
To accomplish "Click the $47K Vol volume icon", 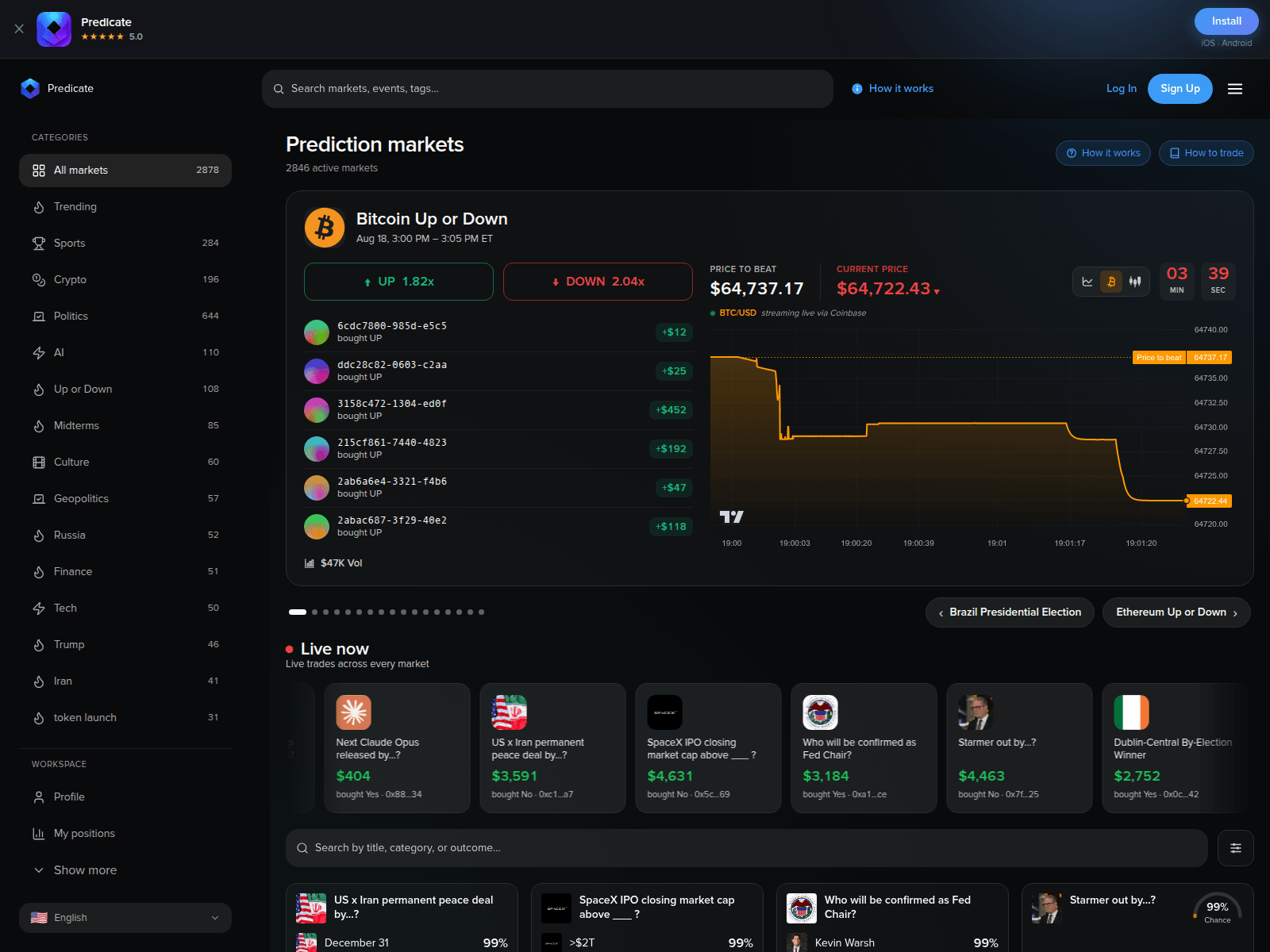I will 310,563.
